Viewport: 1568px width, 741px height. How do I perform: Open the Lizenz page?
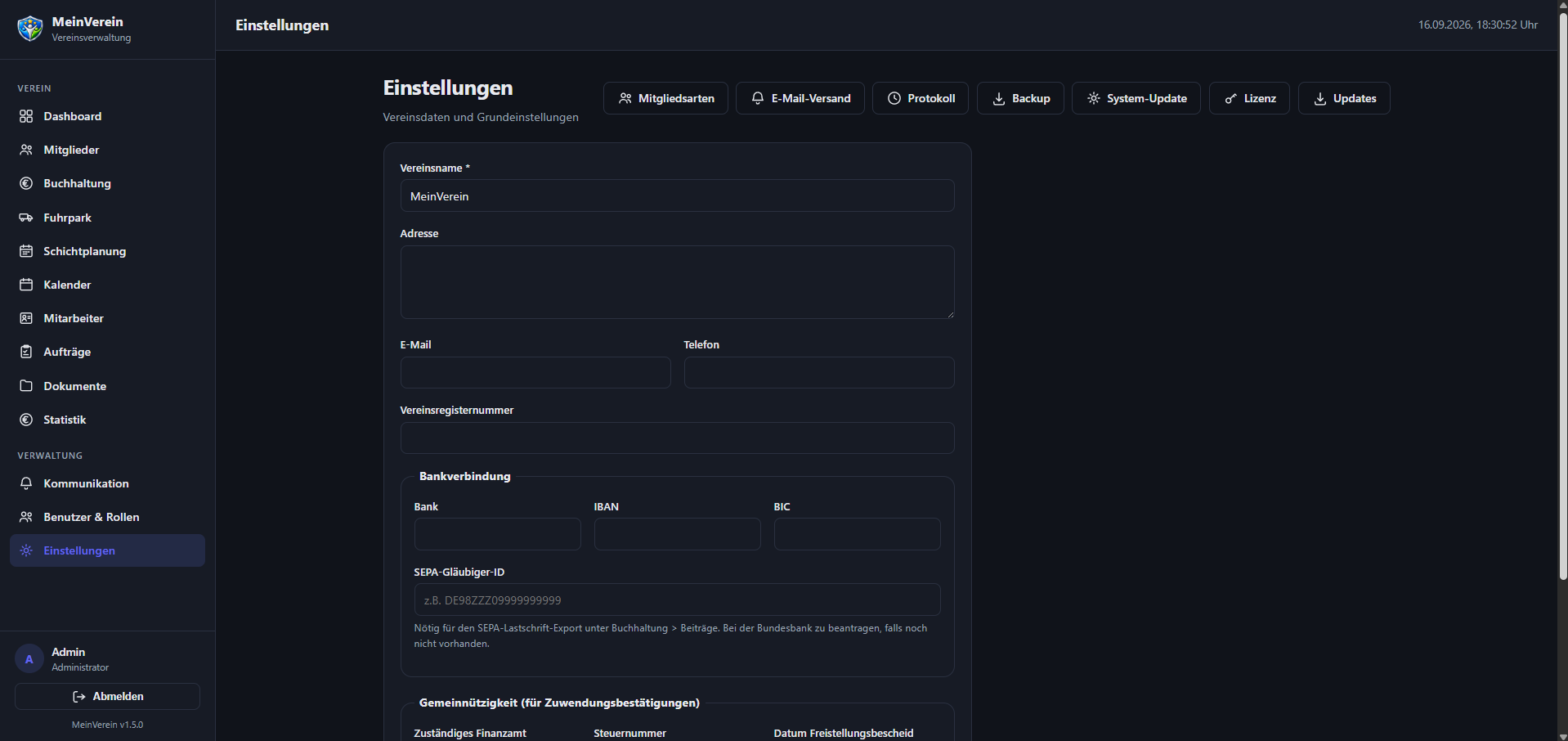click(1249, 98)
